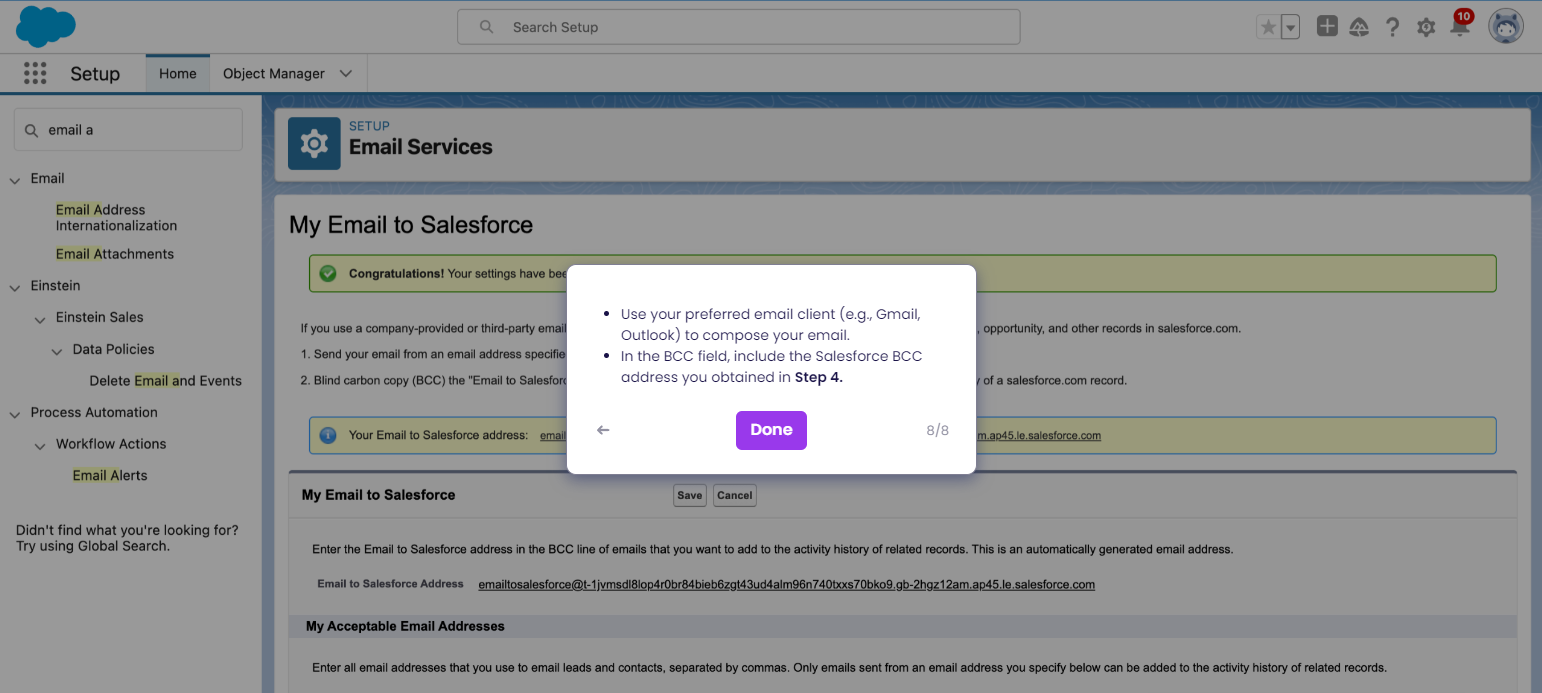
Task: Expand the favorites list dropdown arrow
Action: [1290, 27]
